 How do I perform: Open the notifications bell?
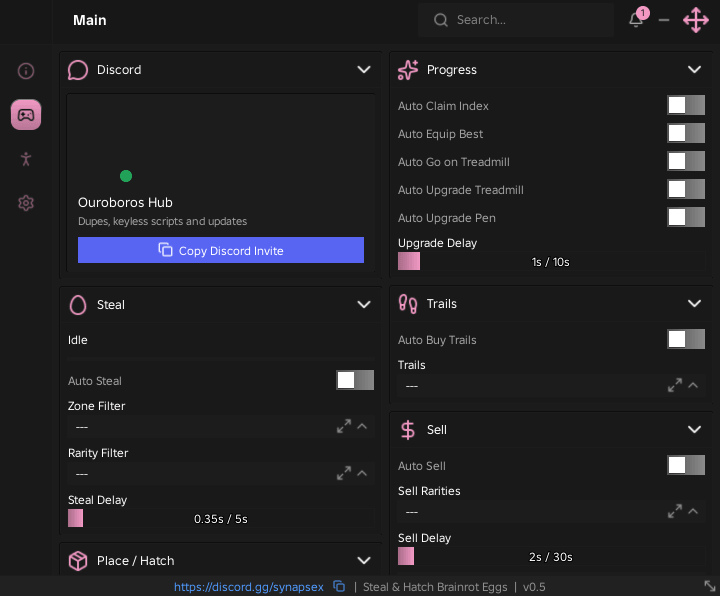click(636, 19)
